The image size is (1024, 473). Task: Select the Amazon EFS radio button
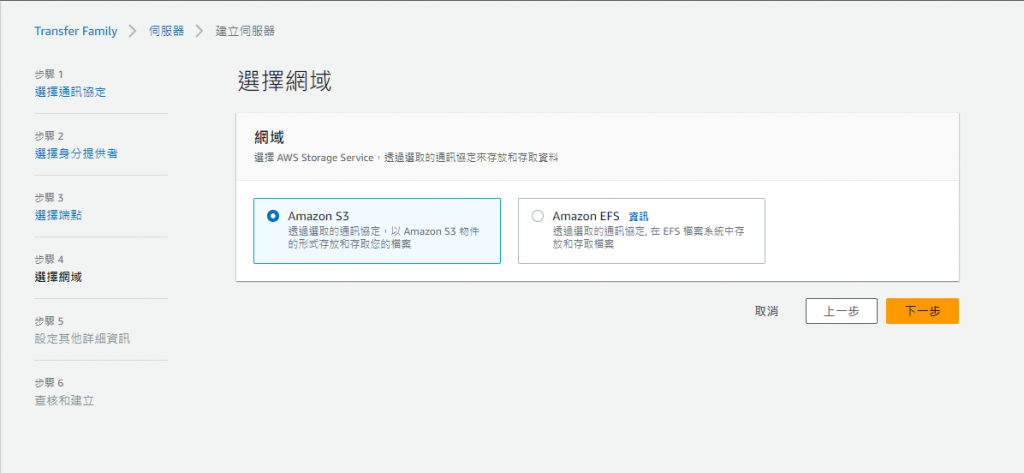537,216
